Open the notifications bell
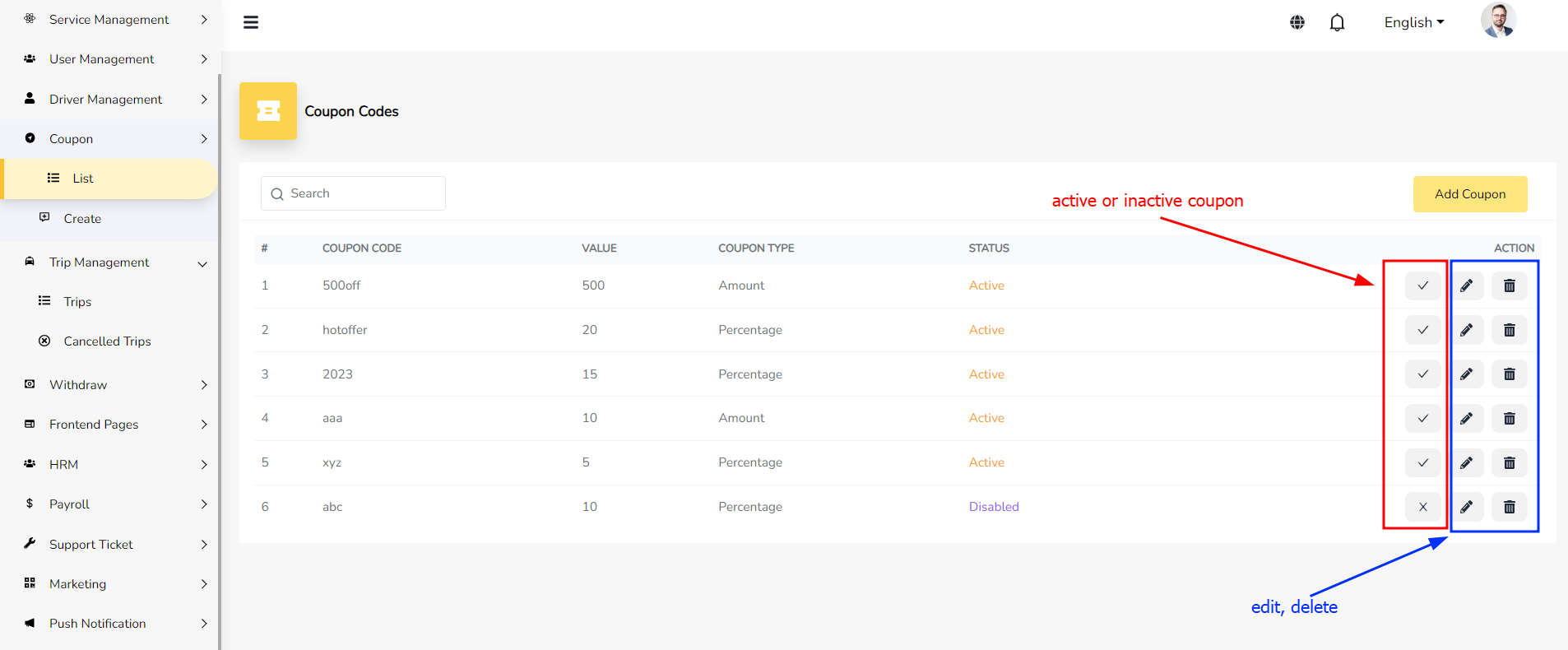This screenshot has height=650, width=1568. click(x=1337, y=22)
